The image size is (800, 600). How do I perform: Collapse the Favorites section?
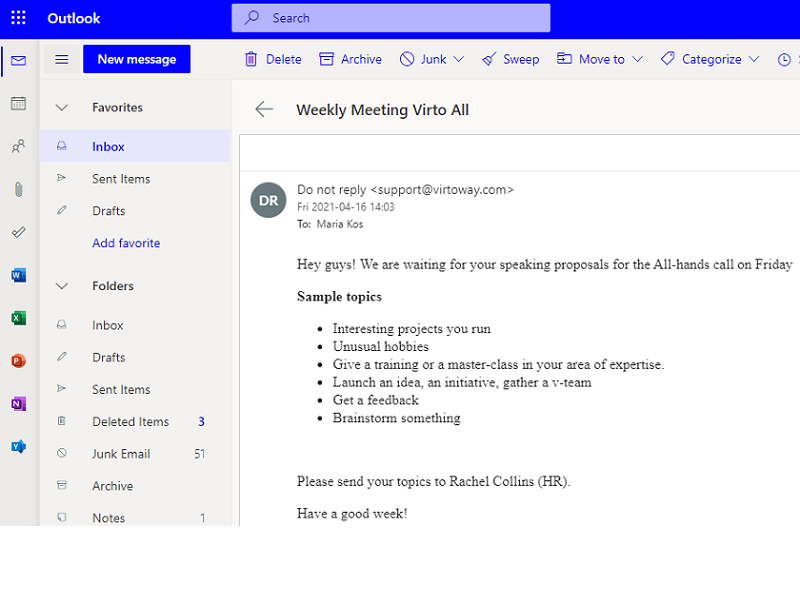[x=64, y=107]
